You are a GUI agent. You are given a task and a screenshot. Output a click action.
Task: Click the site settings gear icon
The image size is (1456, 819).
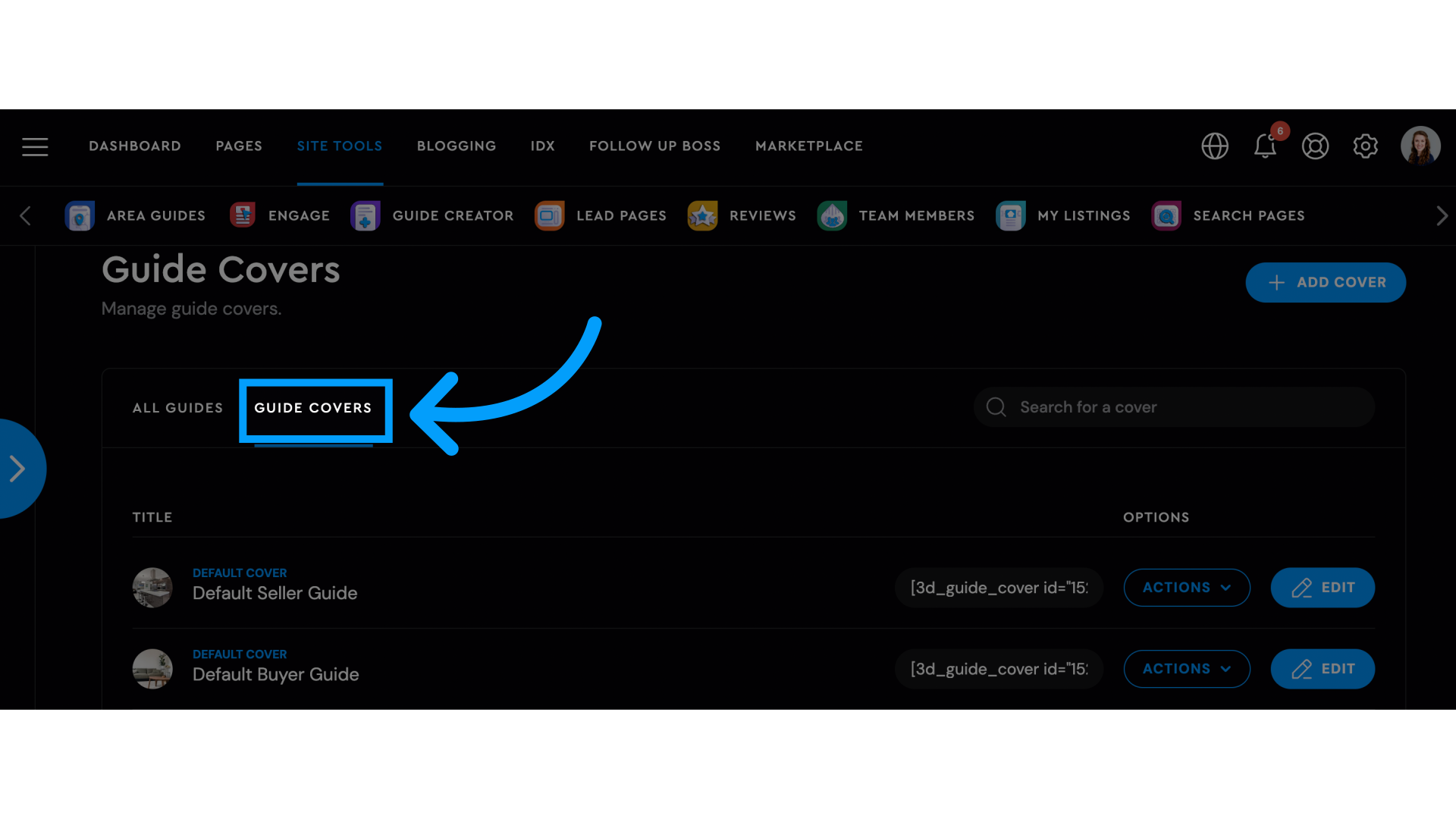tap(1364, 146)
